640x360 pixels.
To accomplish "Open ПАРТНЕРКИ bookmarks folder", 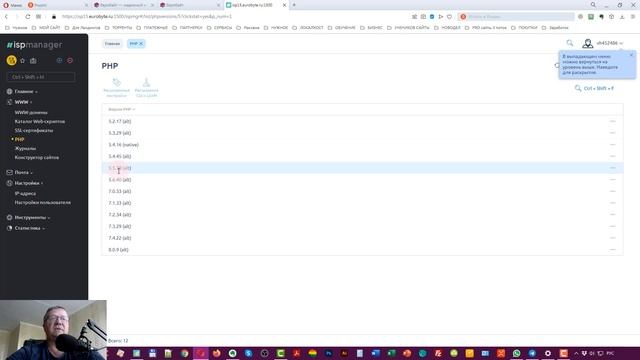I will pyautogui.click(x=187, y=28).
